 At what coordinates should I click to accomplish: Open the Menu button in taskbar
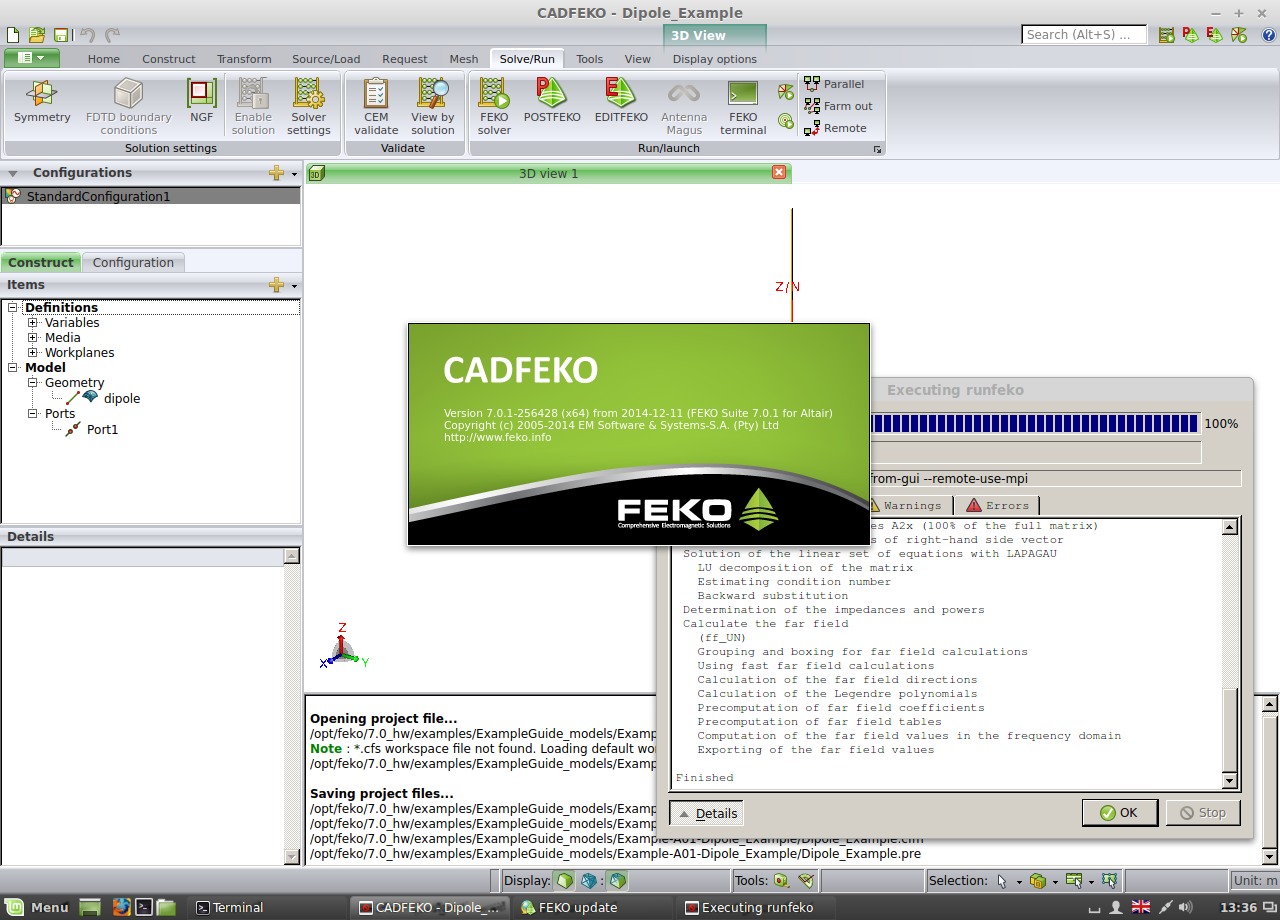[37, 907]
